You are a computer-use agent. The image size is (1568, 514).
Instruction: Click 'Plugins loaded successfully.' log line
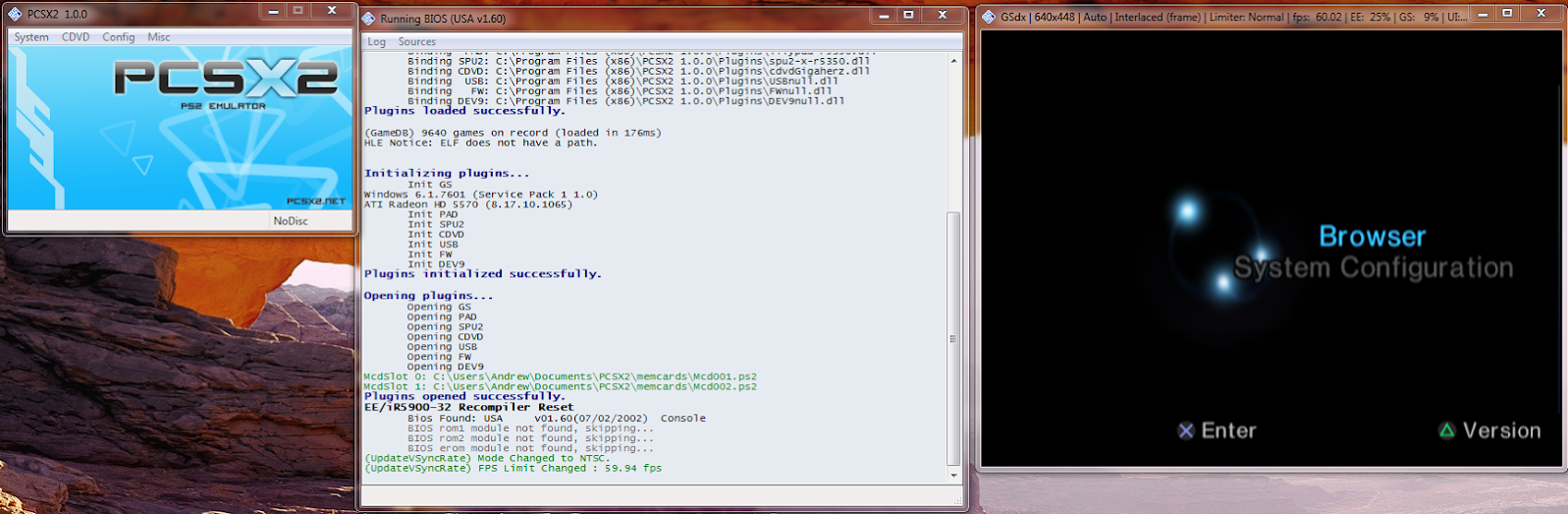pyautogui.click(x=464, y=111)
